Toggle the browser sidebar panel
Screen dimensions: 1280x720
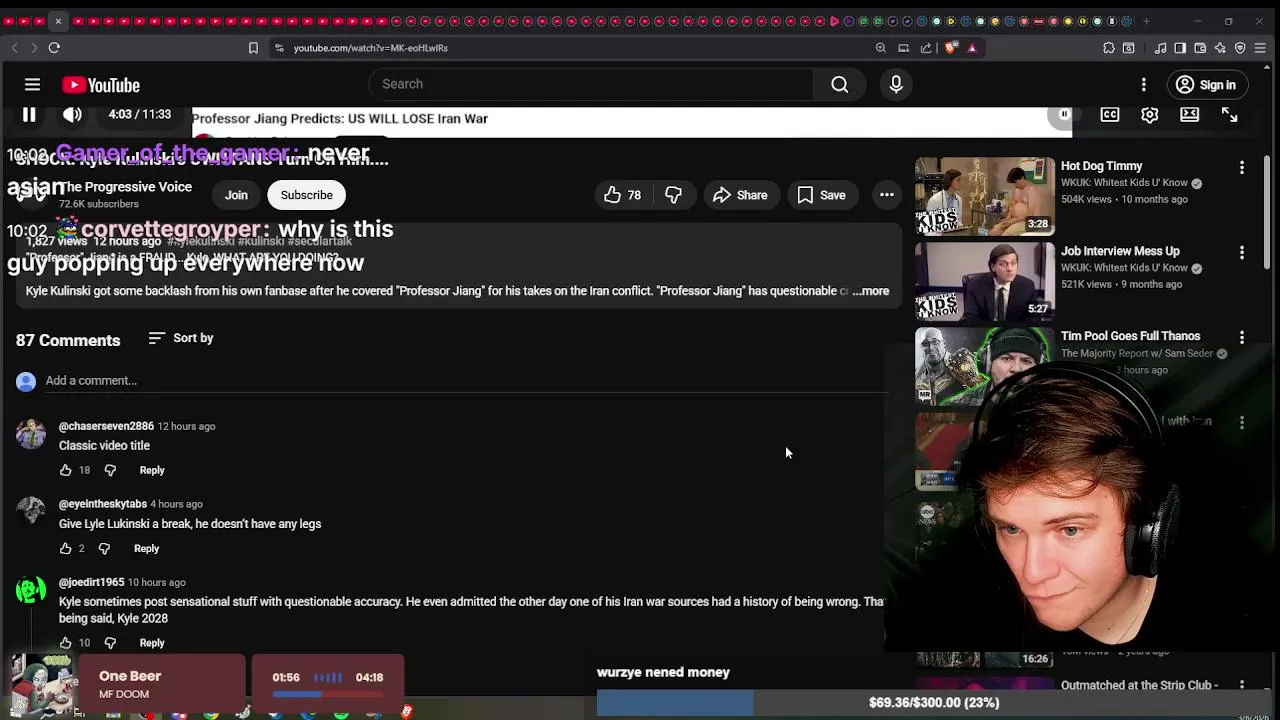(1180, 47)
